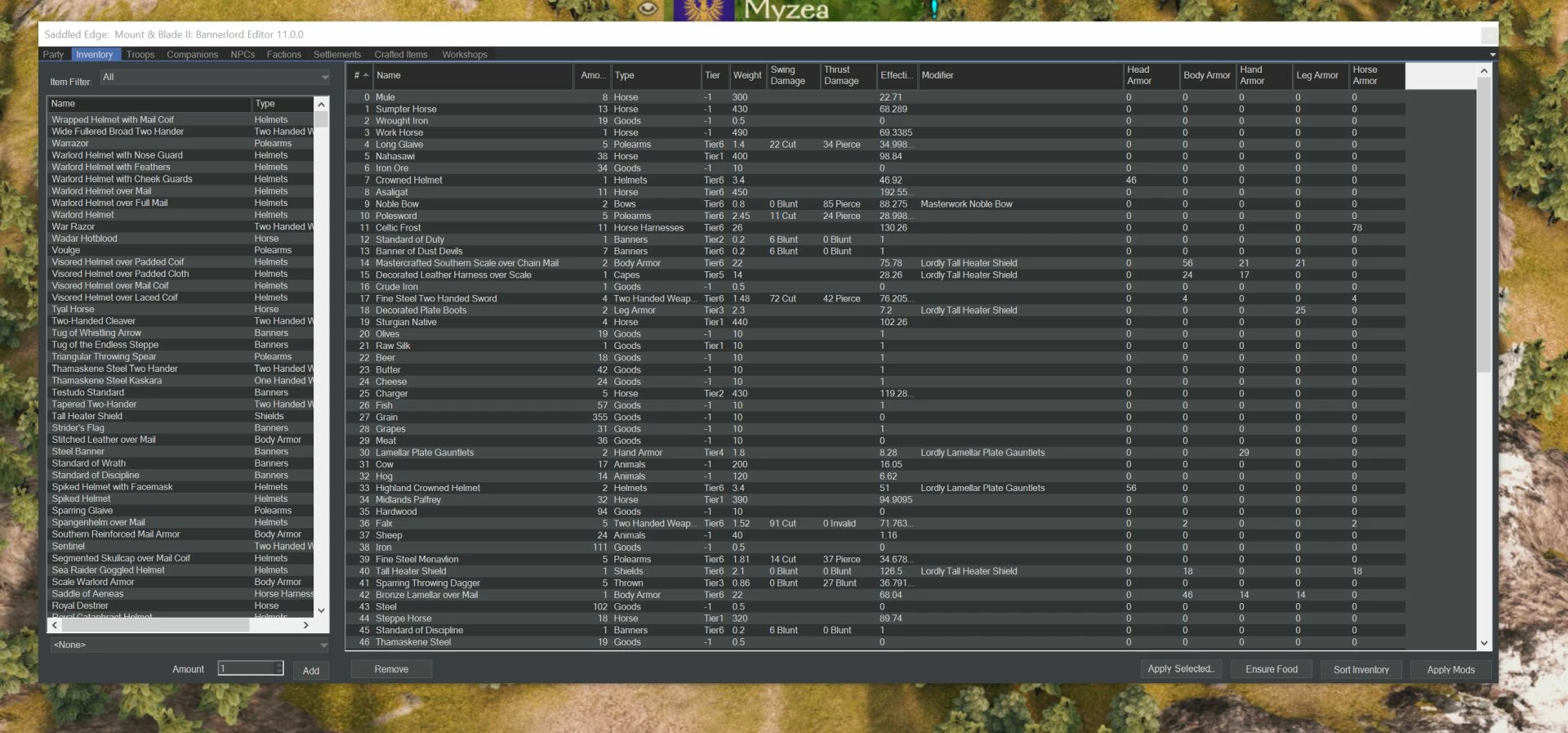Select Warrazor in the item list
This screenshot has width=1568, height=733.
click(x=180, y=143)
